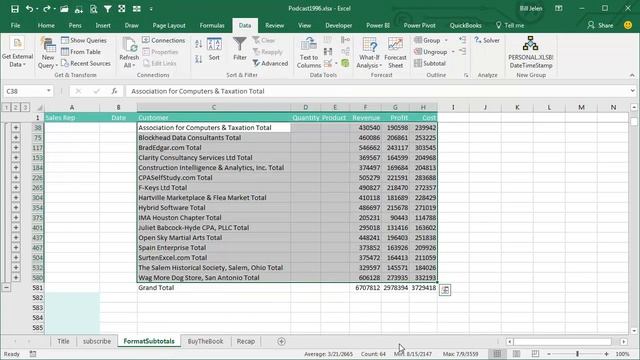Open the Subtotal dialog
This screenshot has height=360, width=640.
pos(430,63)
